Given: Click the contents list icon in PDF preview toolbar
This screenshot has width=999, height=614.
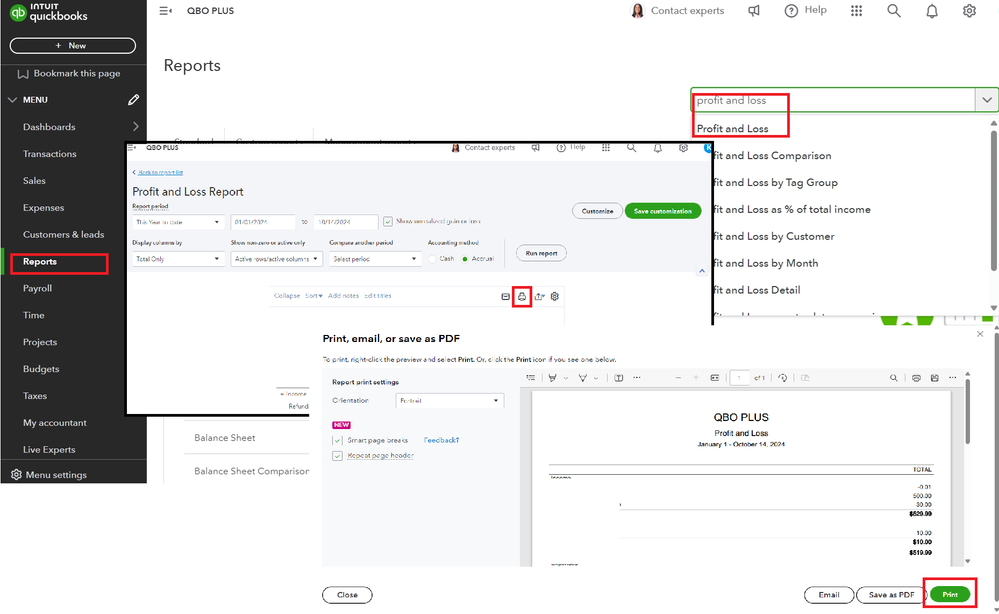Looking at the screenshot, I should pos(530,378).
